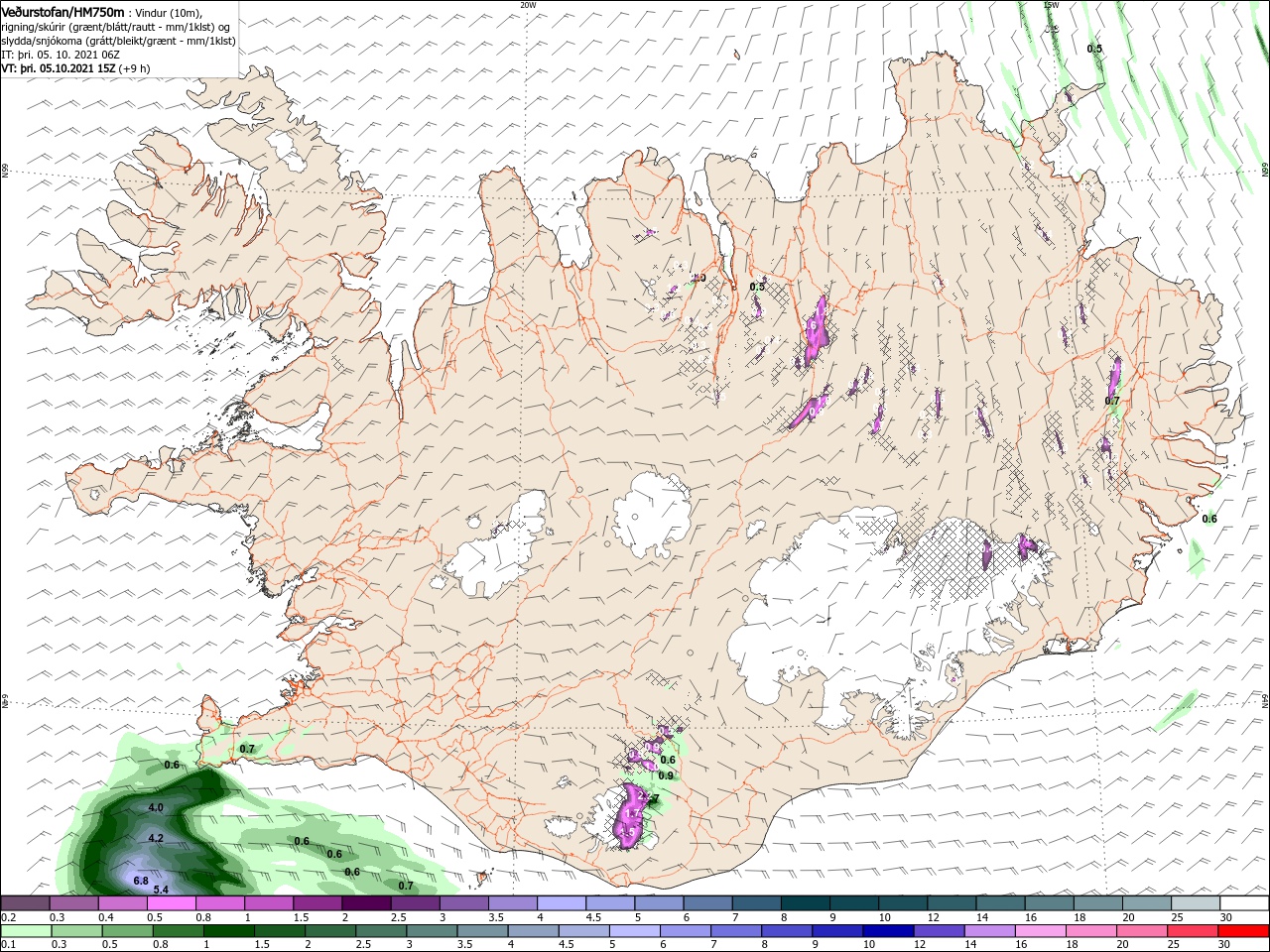Select bright pink upper legend swatch after 0.5
The height and width of the screenshot is (952, 1270).
pyautogui.click(x=171, y=902)
